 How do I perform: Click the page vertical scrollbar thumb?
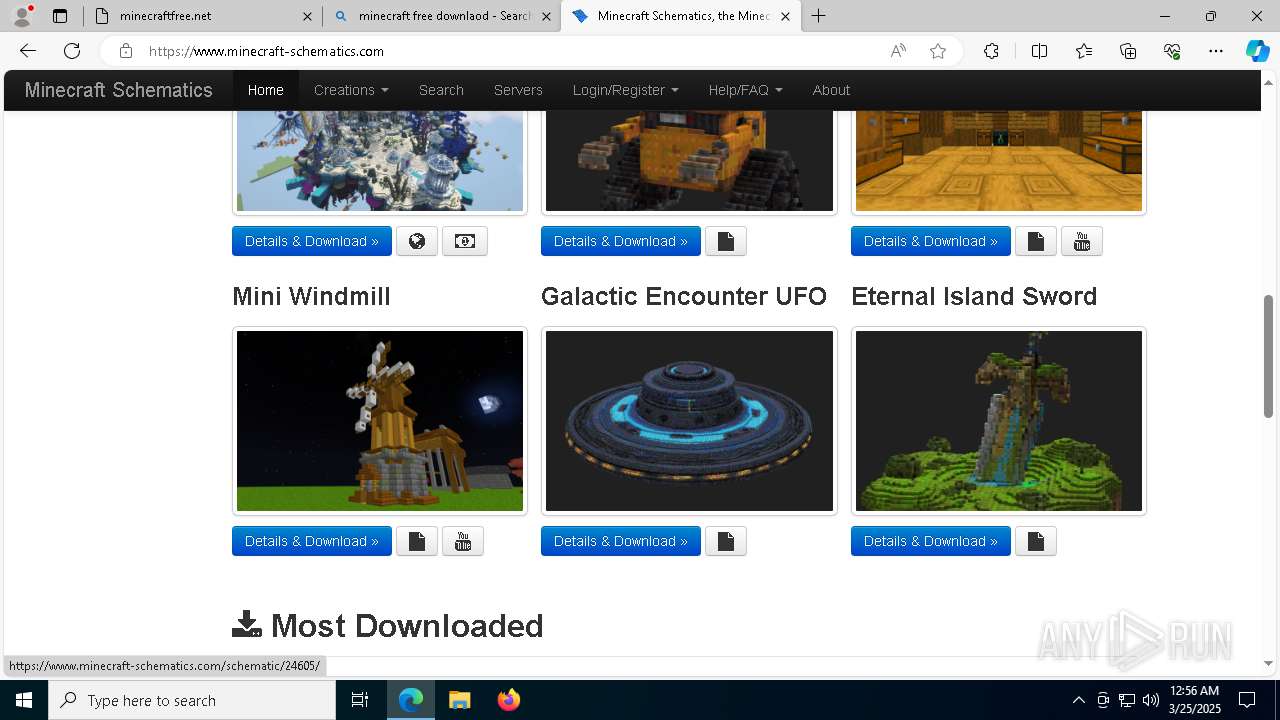click(x=1268, y=357)
